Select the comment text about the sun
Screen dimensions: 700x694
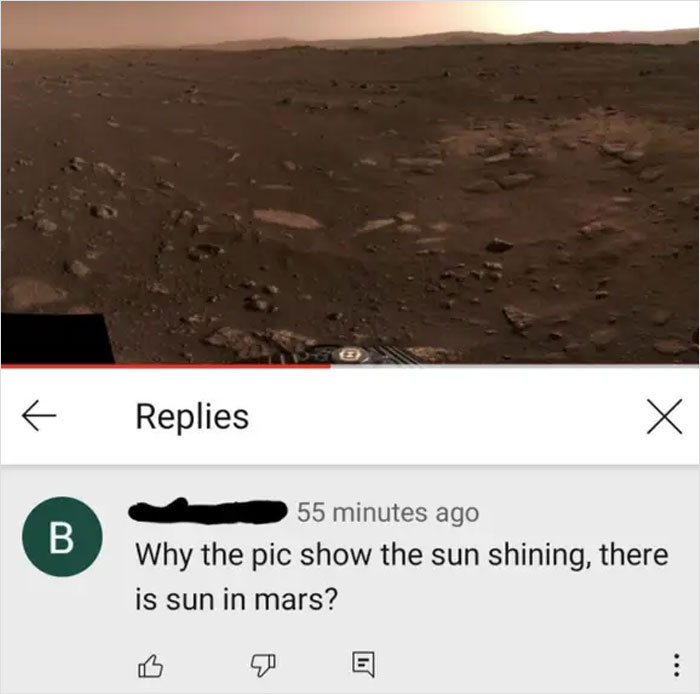402,577
